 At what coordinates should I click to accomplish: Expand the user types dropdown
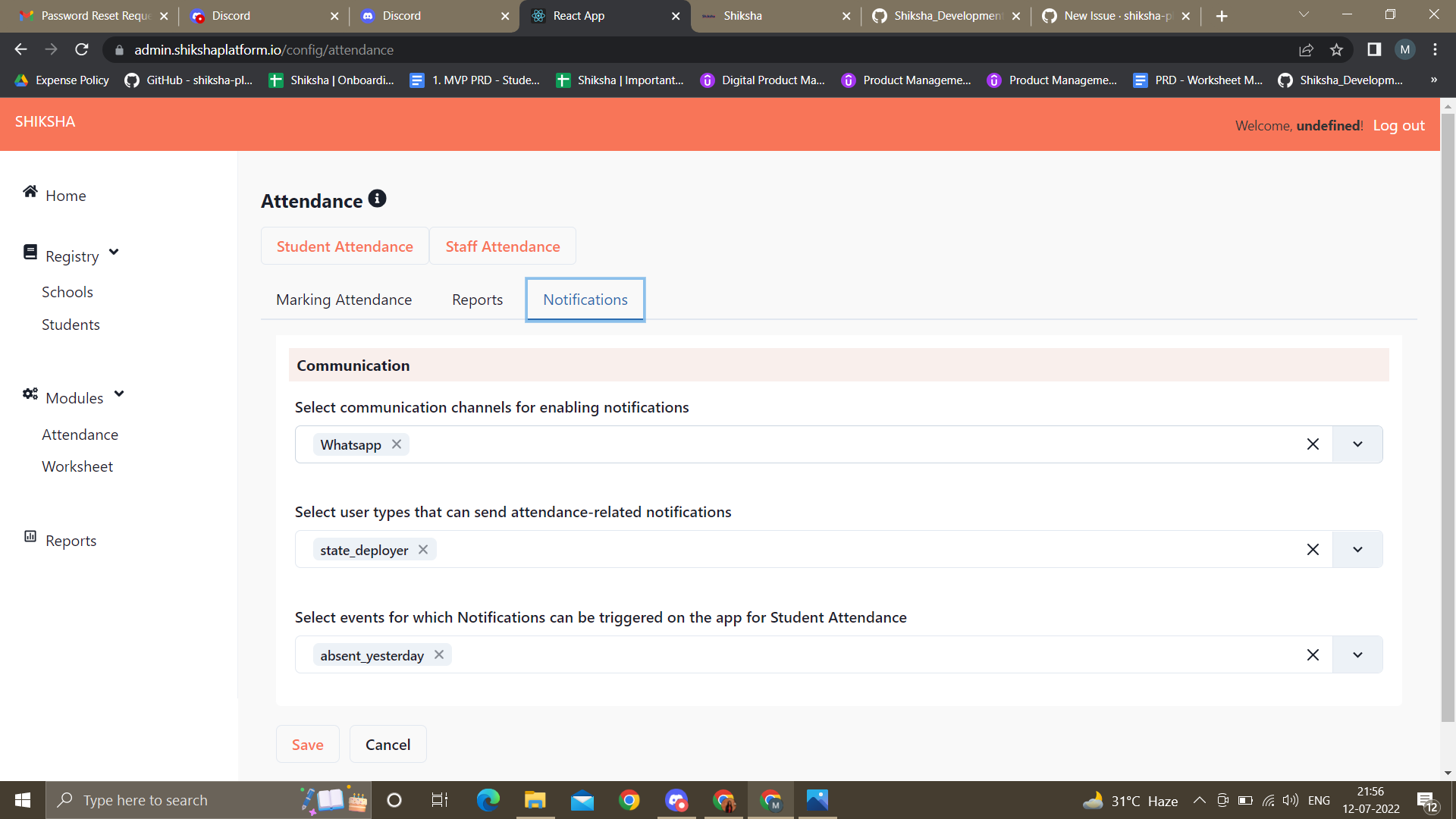coord(1357,549)
